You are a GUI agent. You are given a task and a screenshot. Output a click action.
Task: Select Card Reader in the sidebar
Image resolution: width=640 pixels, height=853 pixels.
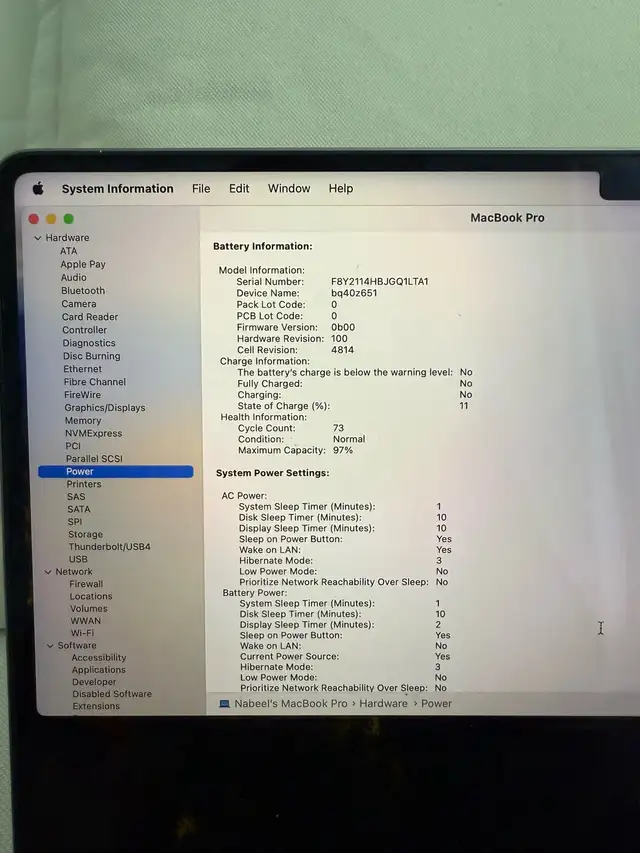[x=90, y=317]
